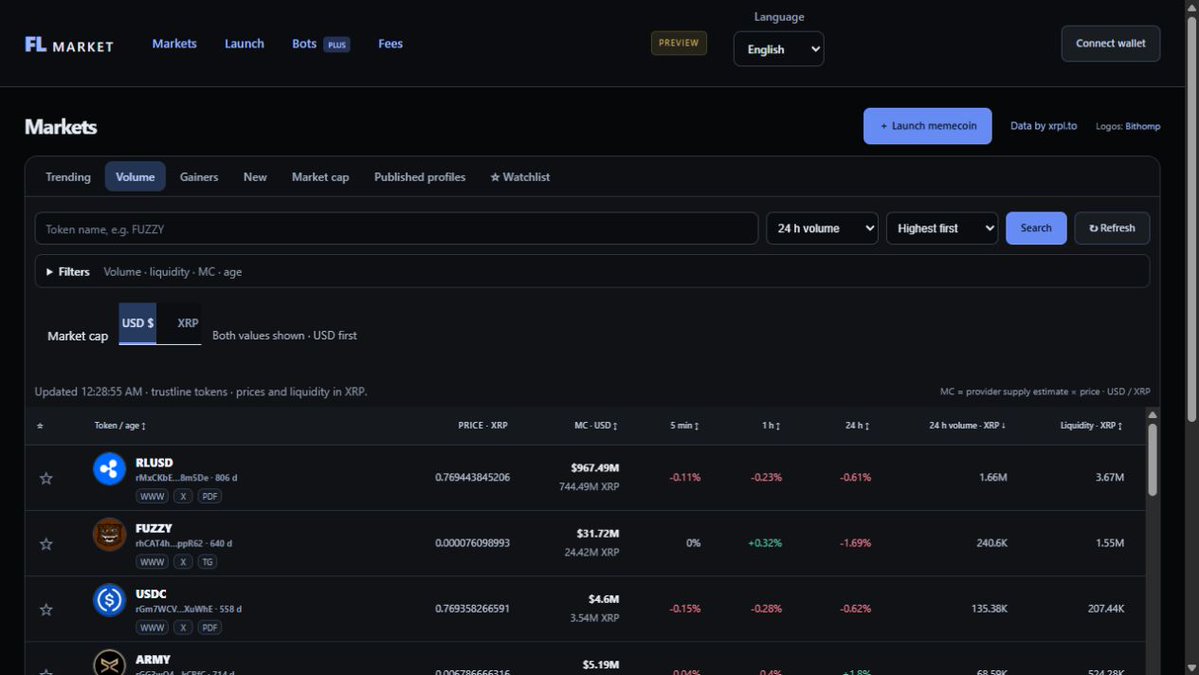Switch to the Published profiles tab
Image resolution: width=1199 pixels, height=675 pixels.
tap(420, 177)
